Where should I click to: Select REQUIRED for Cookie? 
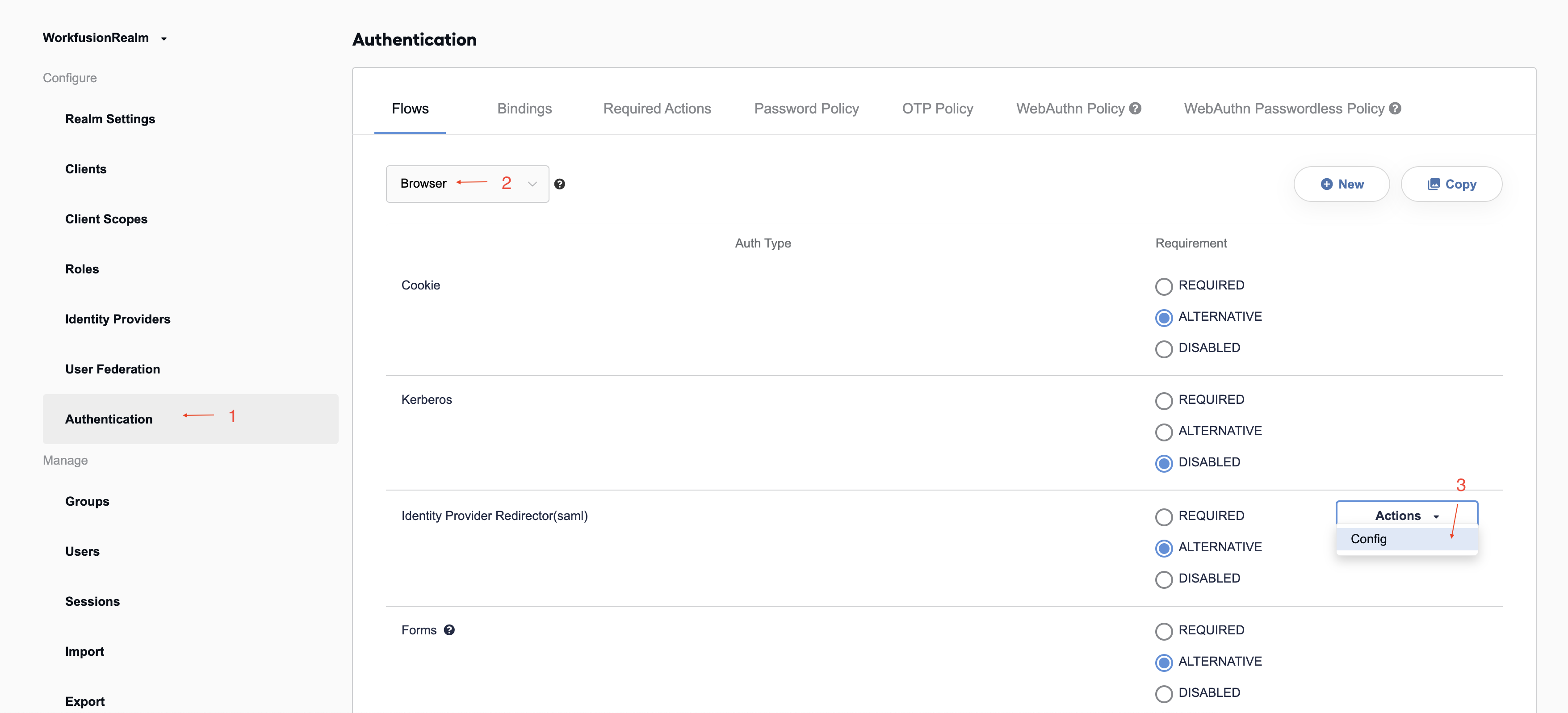pos(1164,286)
